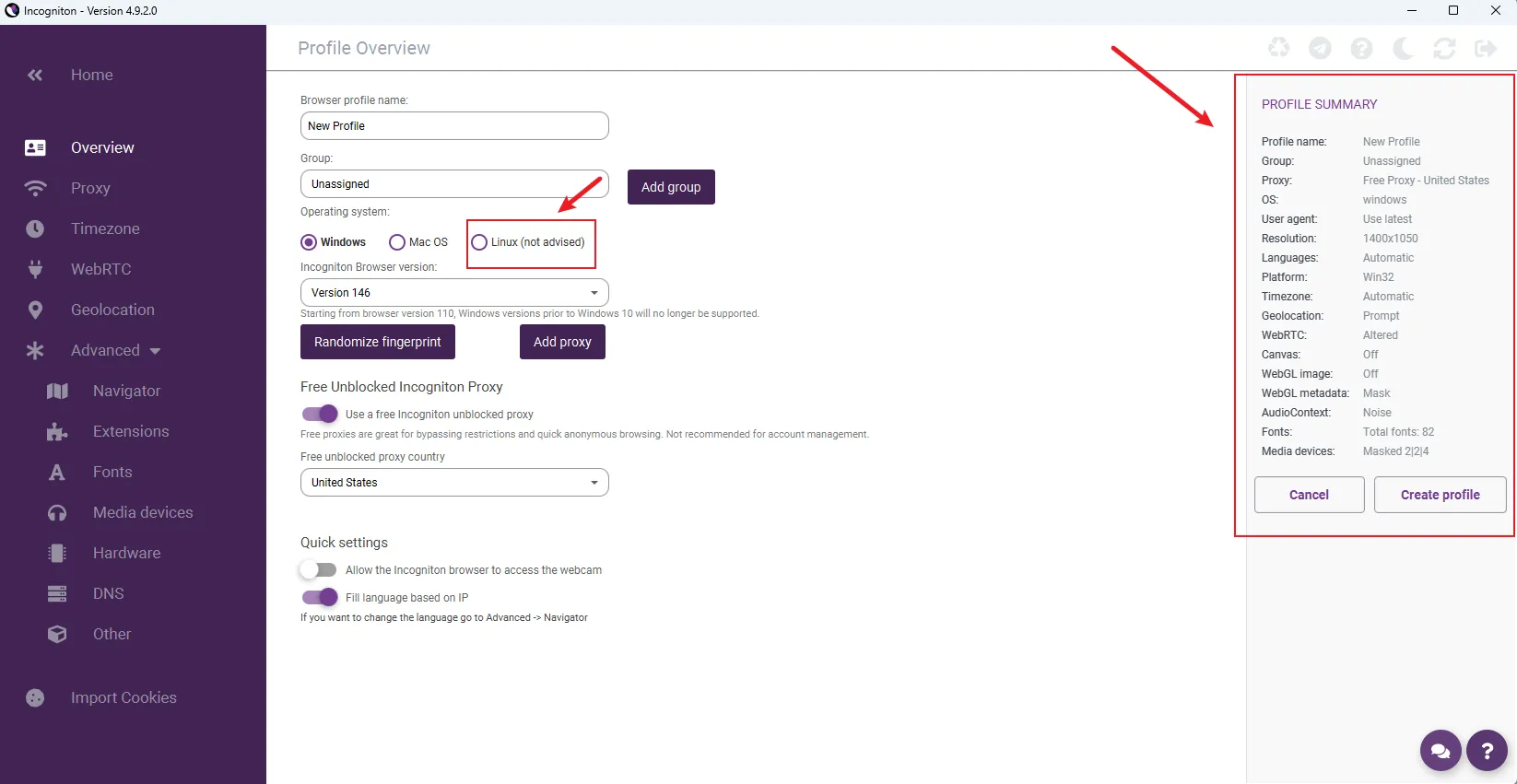Enable webcam access toggle
Screen dimensions: 1517x784
click(318, 569)
